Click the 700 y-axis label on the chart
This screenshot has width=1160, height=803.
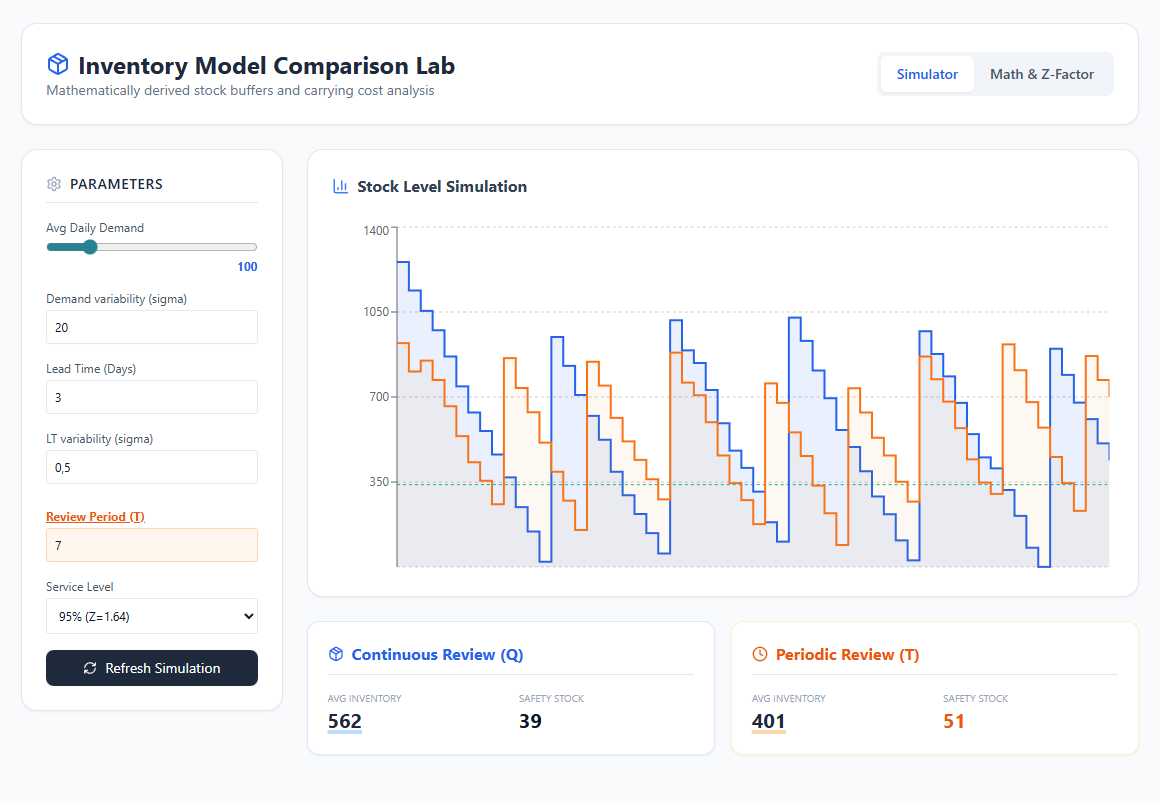point(379,397)
